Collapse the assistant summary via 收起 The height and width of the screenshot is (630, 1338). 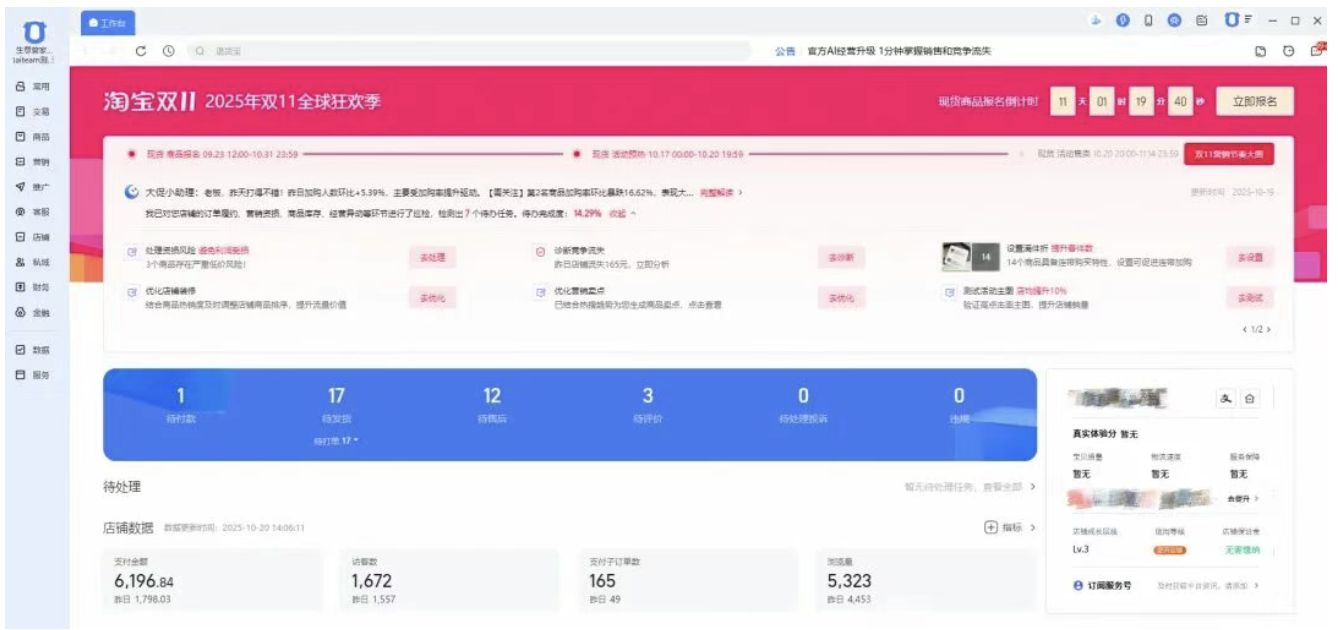click(x=621, y=214)
